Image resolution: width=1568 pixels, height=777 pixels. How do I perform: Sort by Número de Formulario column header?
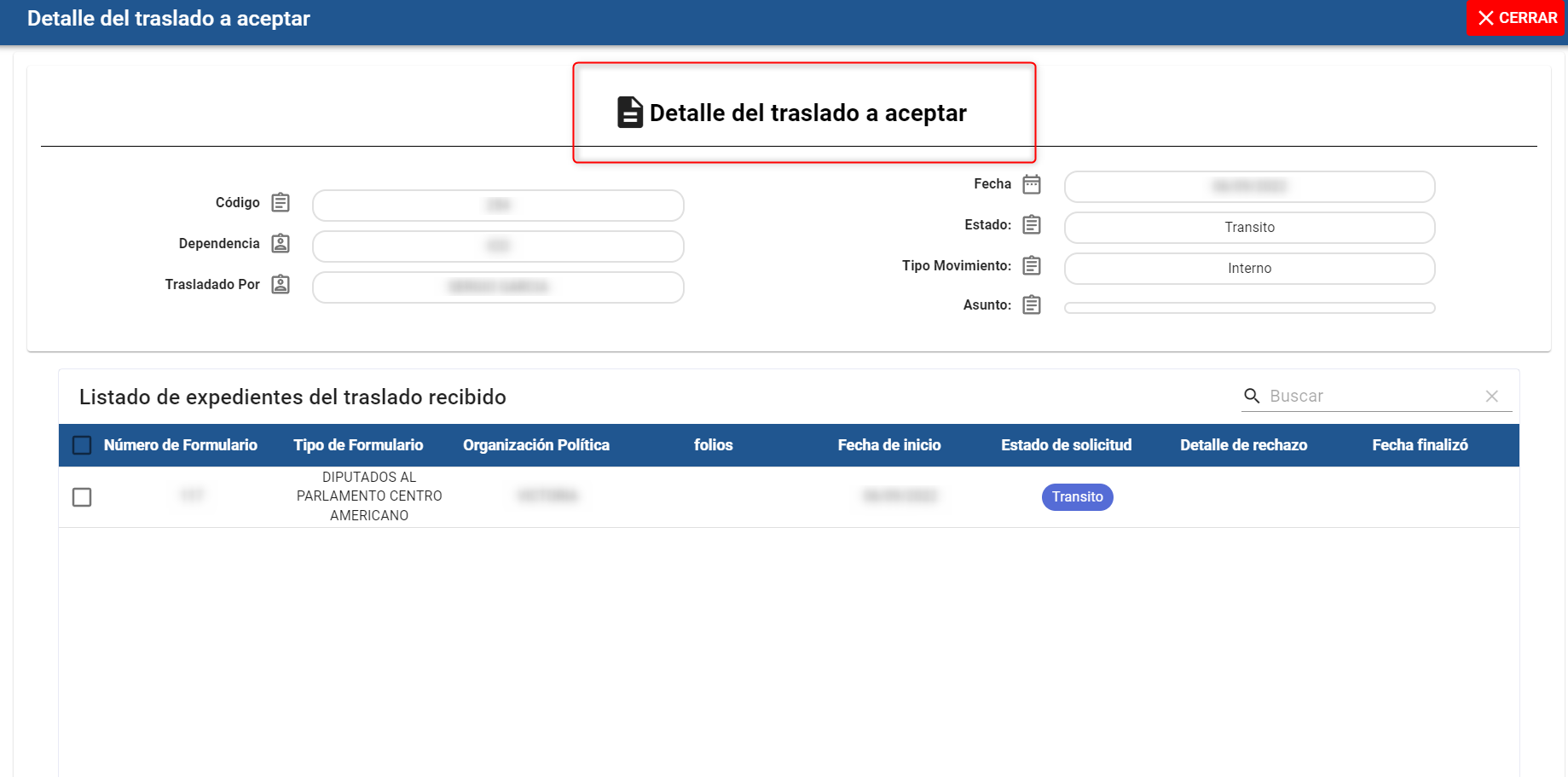(x=180, y=445)
